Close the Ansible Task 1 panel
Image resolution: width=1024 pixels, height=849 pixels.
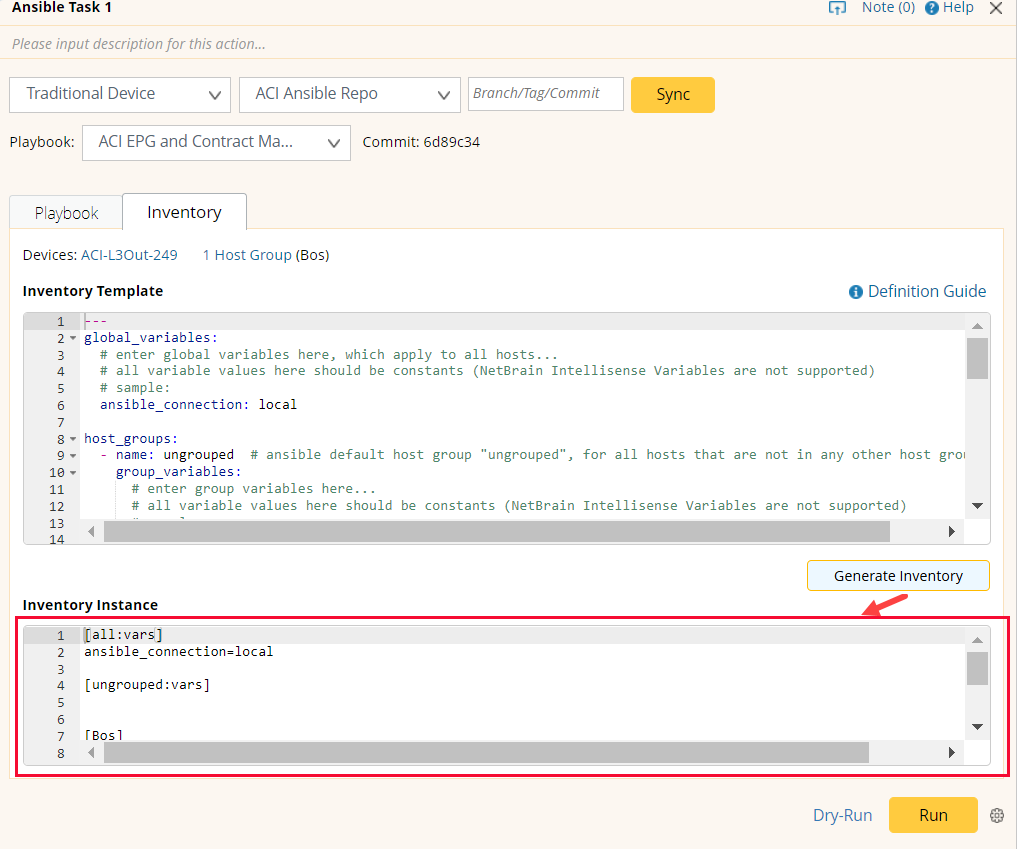(x=995, y=8)
